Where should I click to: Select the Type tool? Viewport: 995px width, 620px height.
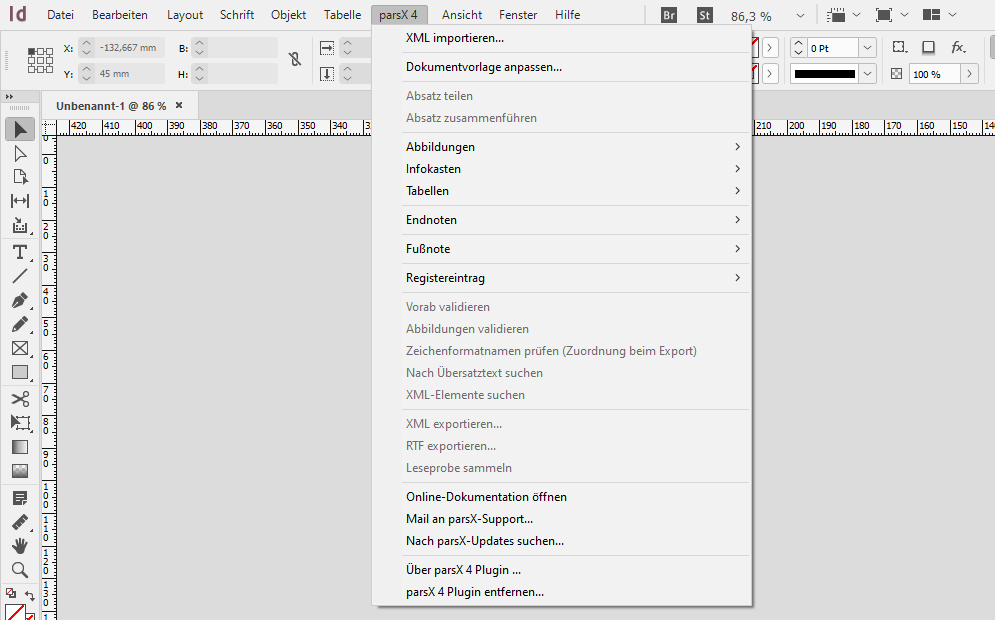[x=20, y=252]
